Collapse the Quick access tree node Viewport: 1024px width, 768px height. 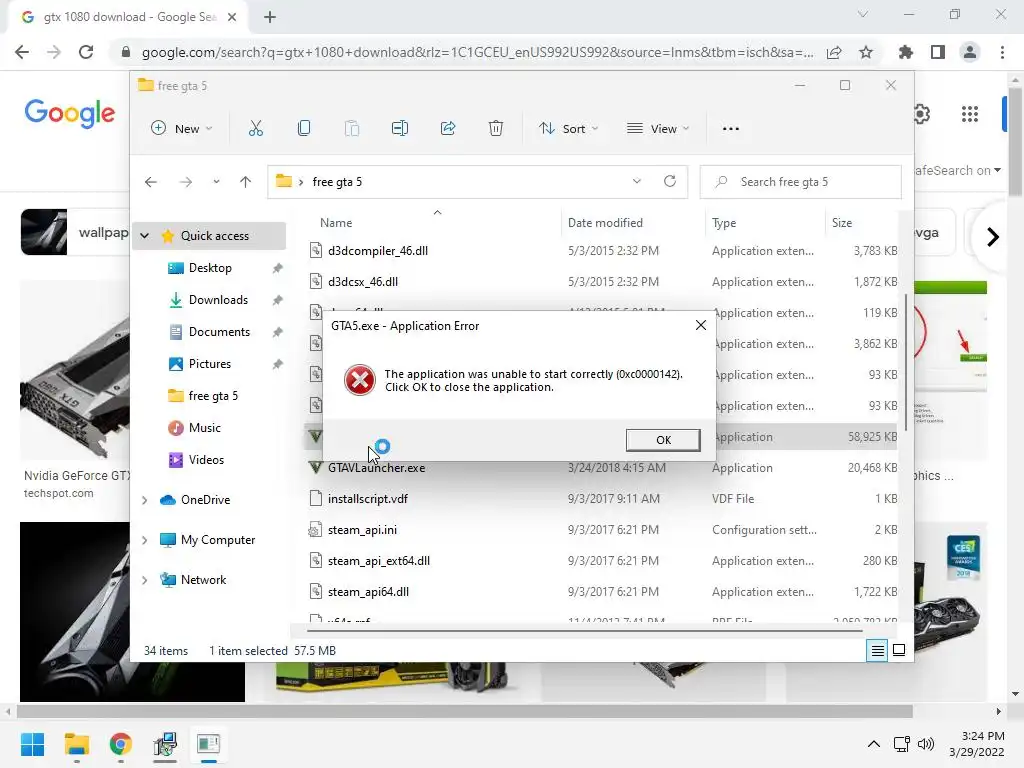coord(144,236)
